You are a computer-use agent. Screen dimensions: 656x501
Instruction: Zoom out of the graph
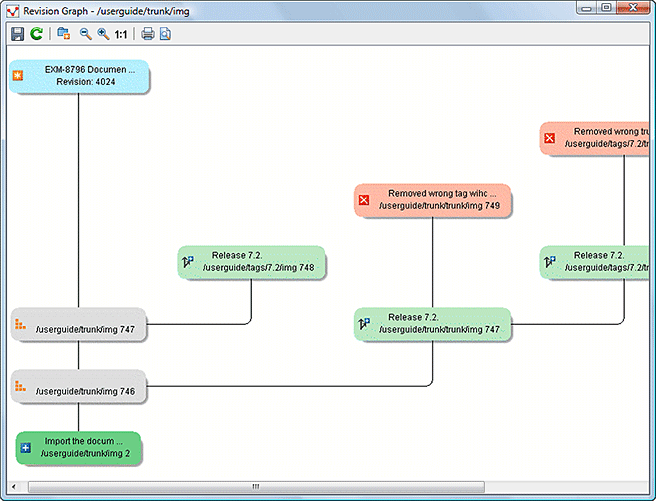coord(85,34)
